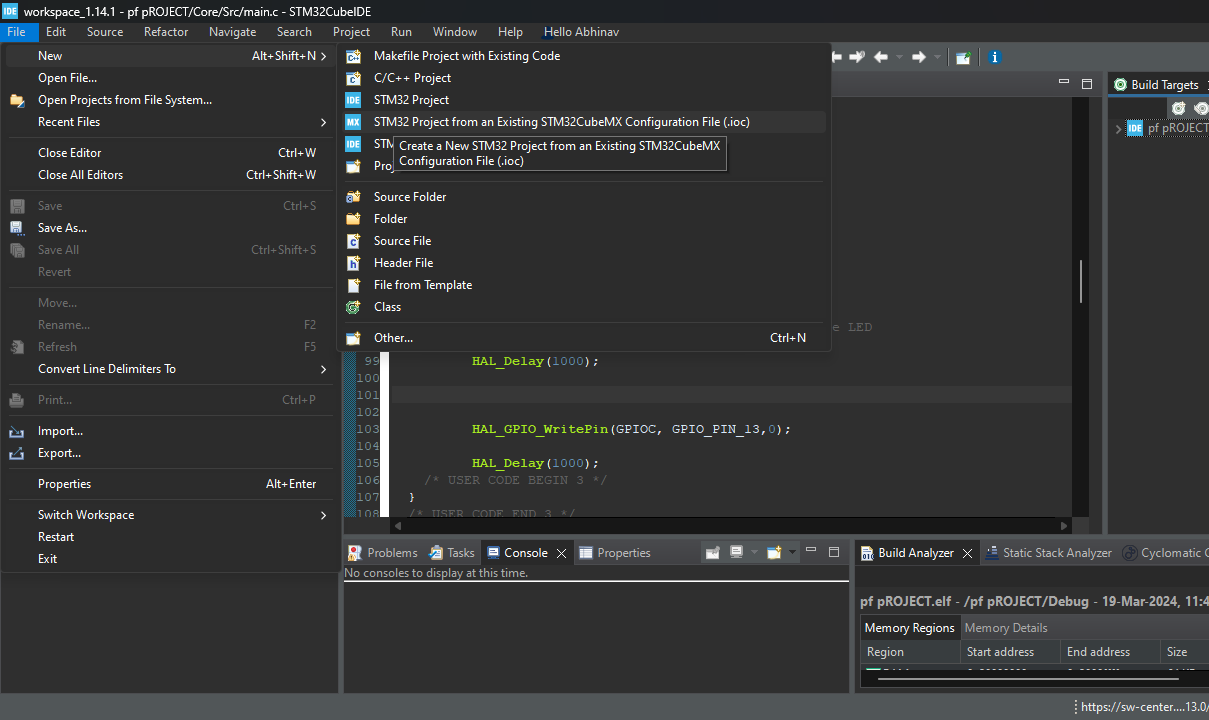Click Open File... in File menu

[x=170, y=78]
